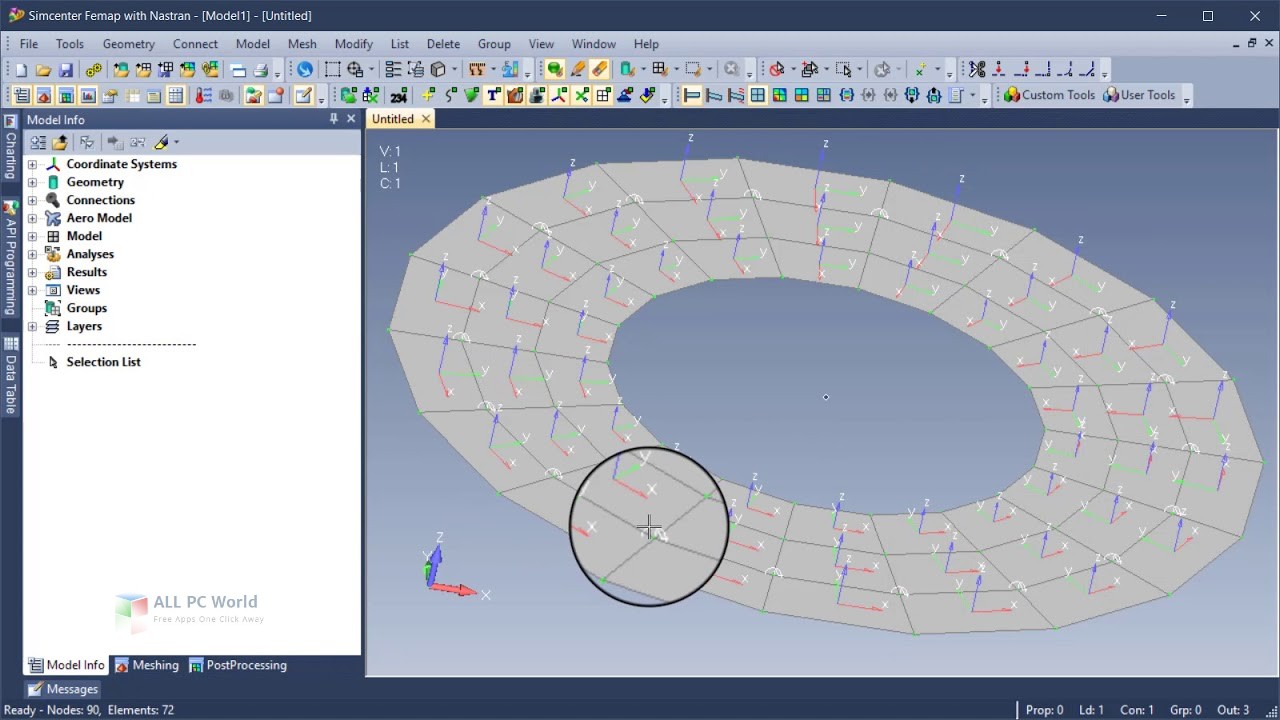Select Selection List in the model tree
Screen dimensions: 1280x720
tap(103, 362)
